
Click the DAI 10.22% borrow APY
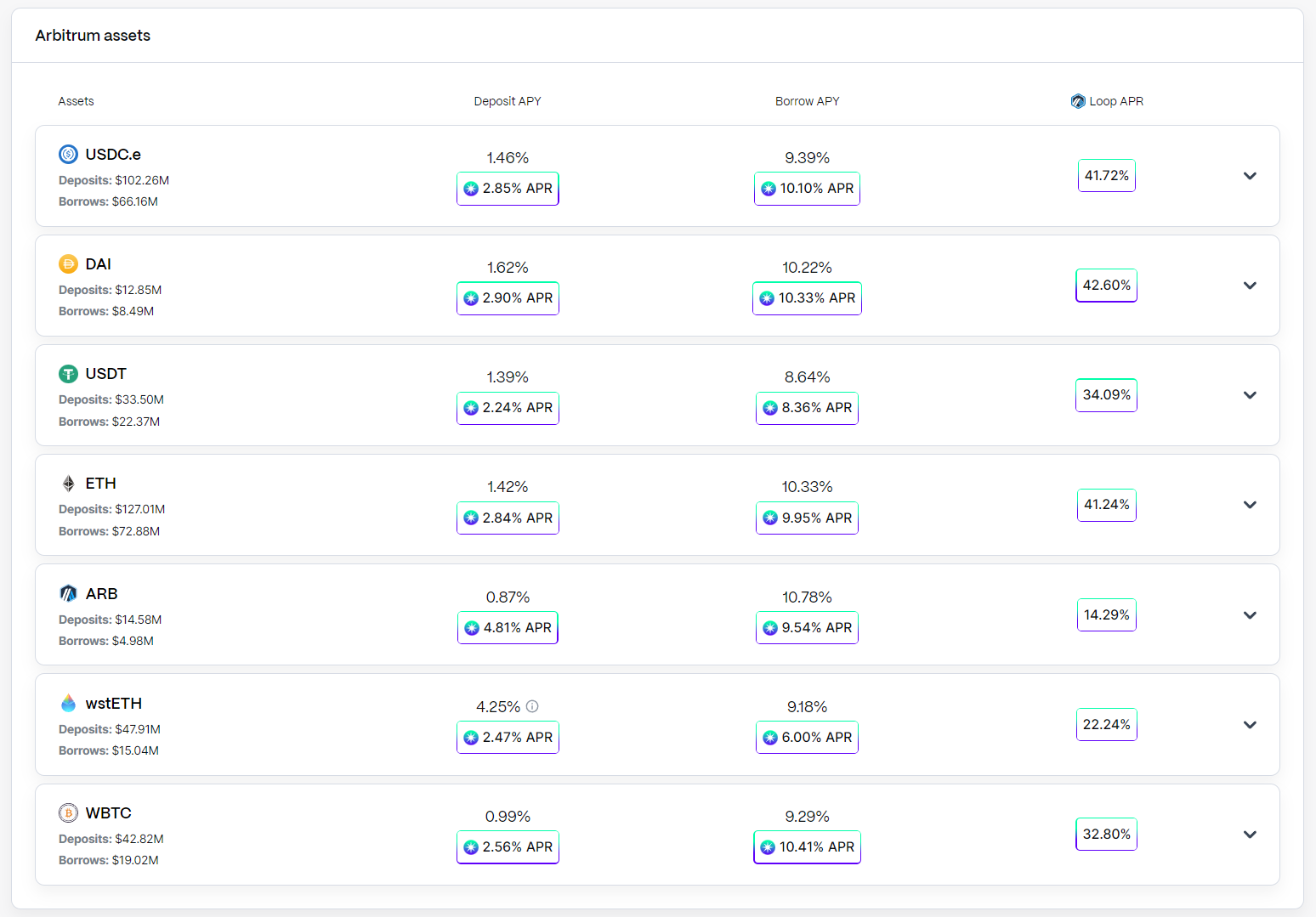point(808,268)
